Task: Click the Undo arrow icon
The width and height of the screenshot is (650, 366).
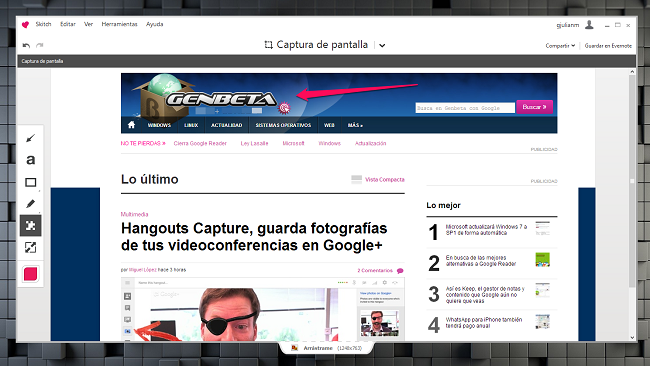Action: tap(26, 45)
